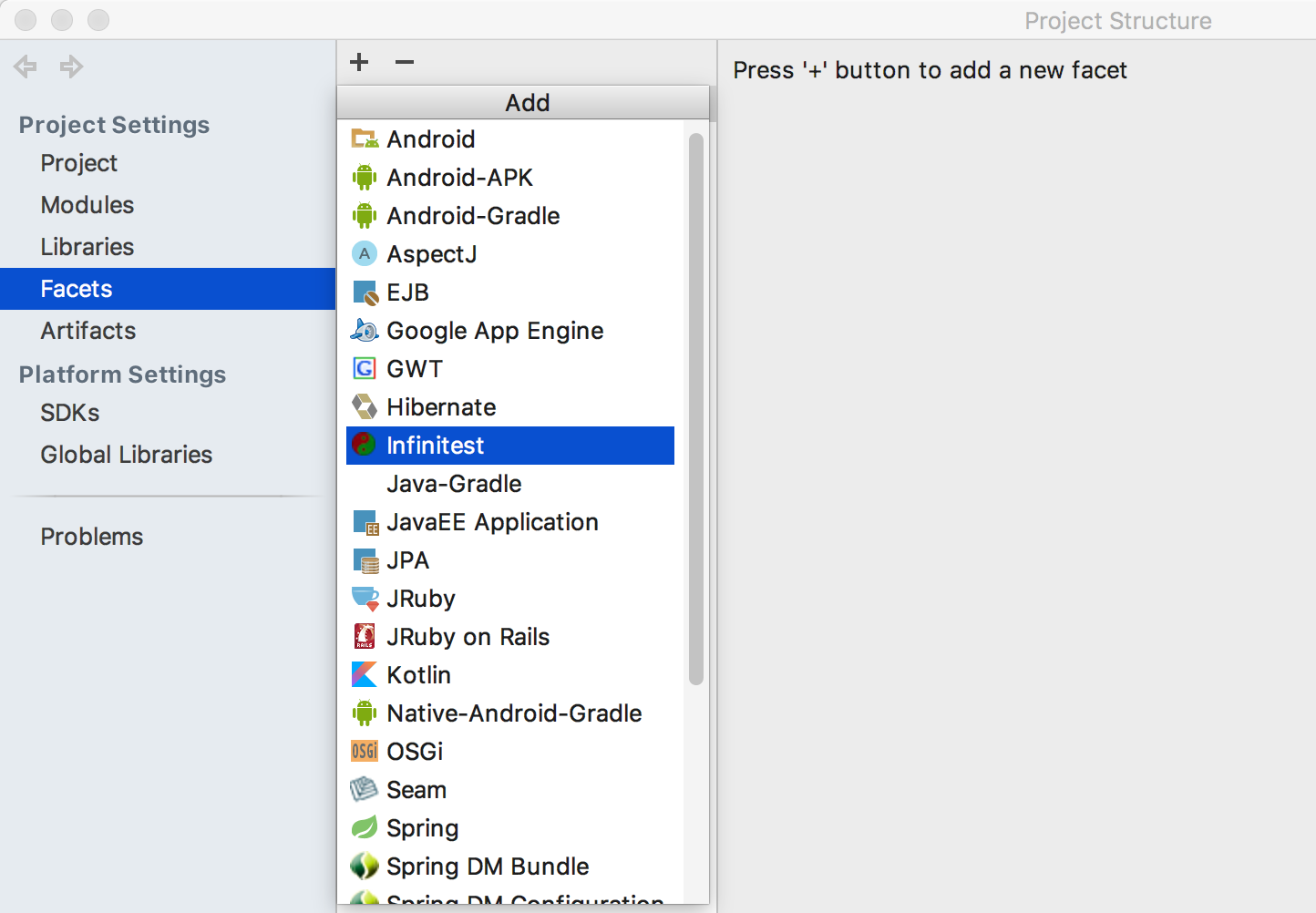This screenshot has width=1316, height=913.
Task: Click the plus button to add a facet
Action: (x=359, y=62)
